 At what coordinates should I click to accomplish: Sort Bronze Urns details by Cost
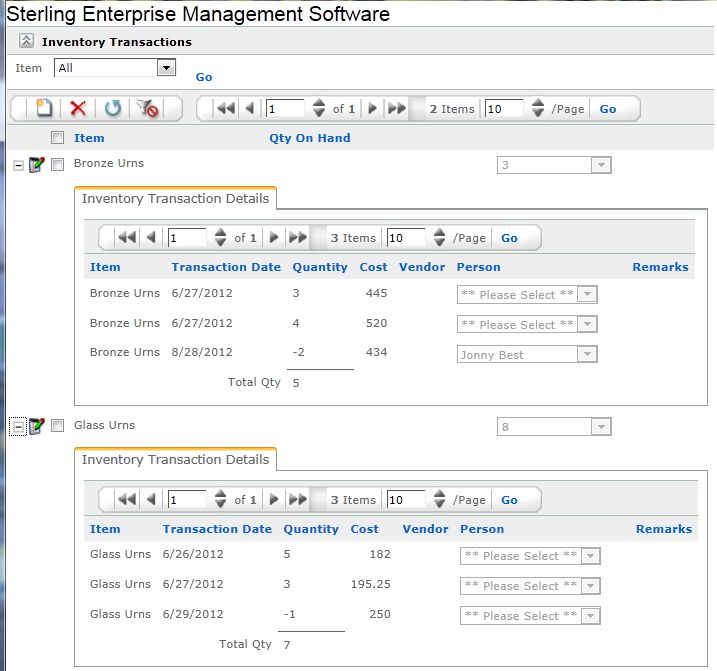coord(373,267)
